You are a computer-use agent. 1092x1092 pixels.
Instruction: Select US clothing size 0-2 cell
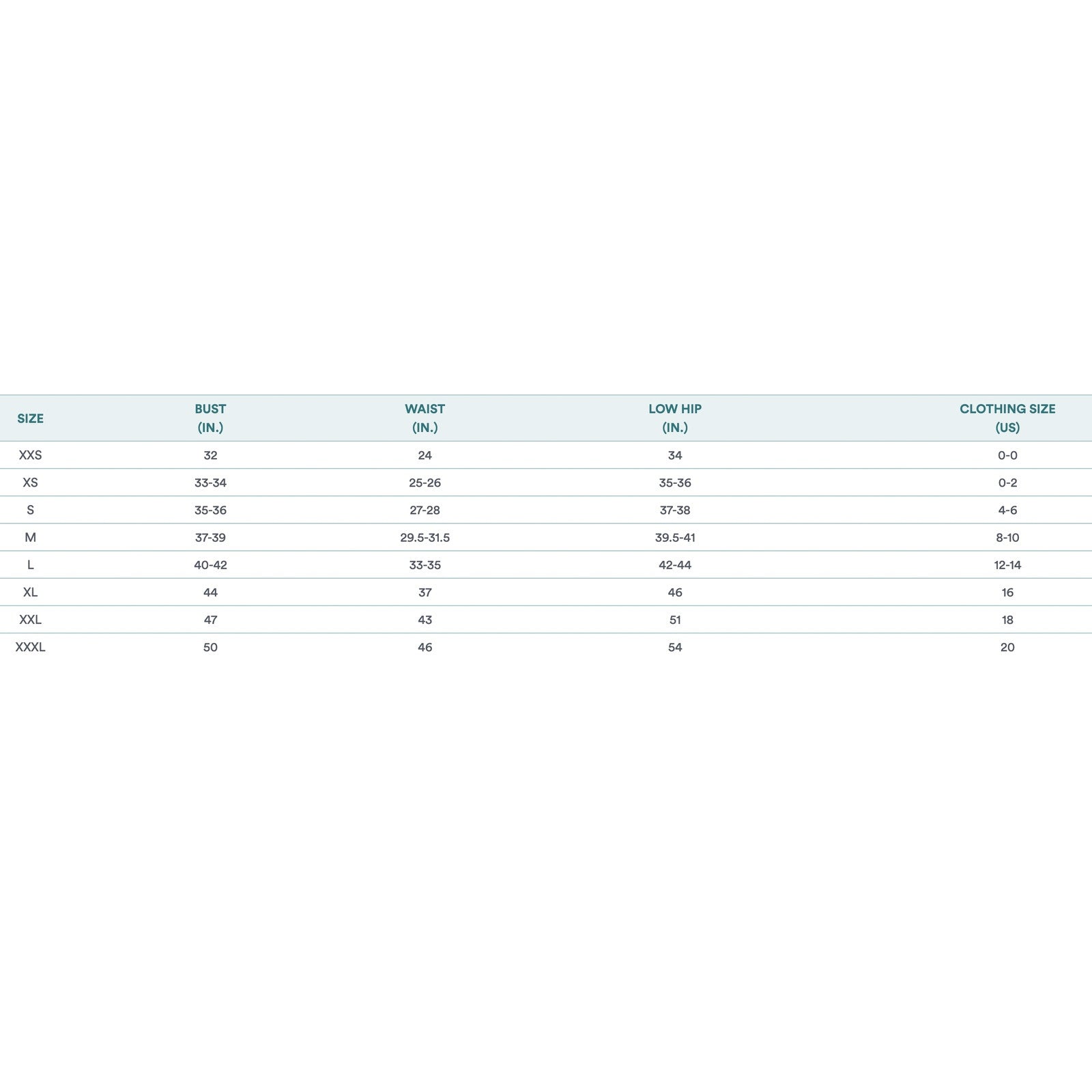click(x=1007, y=483)
